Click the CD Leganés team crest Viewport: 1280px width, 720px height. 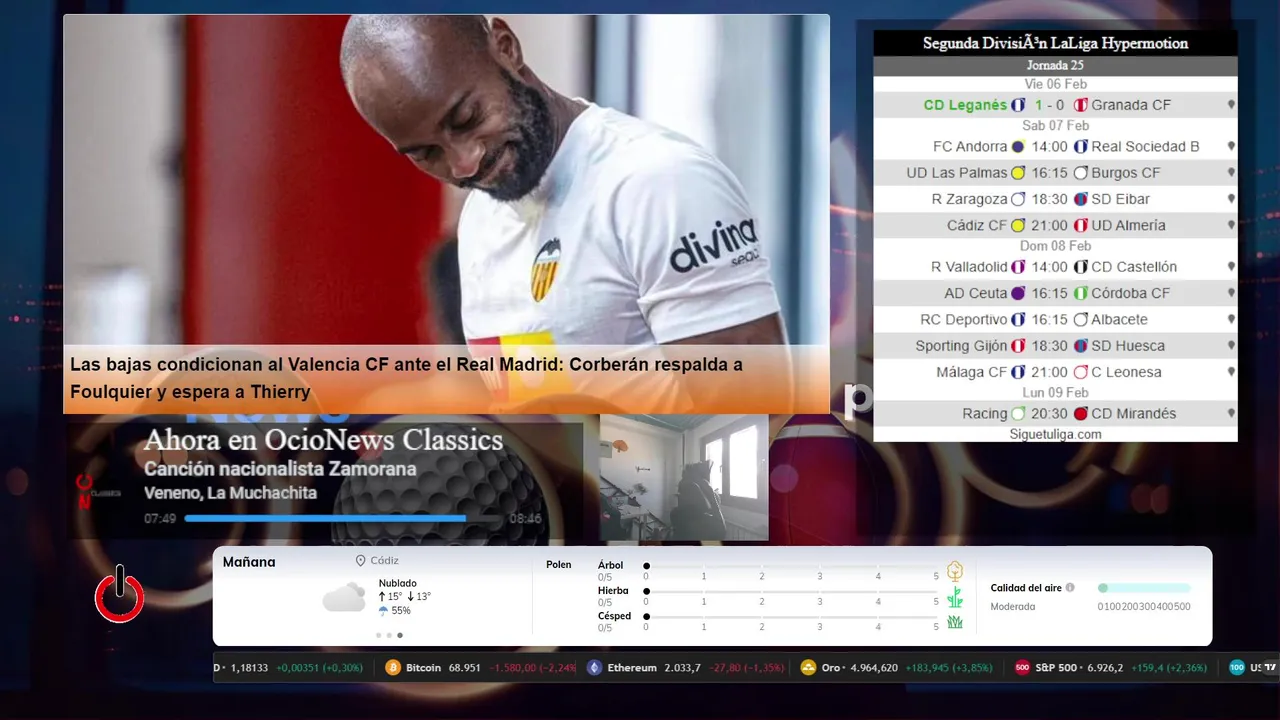(x=1018, y=105)
